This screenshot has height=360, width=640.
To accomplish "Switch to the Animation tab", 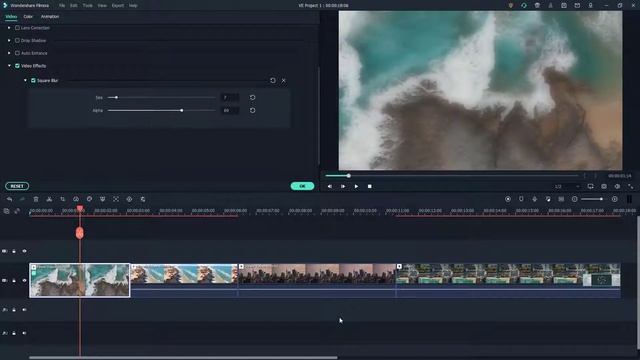I will coord(50,17).
